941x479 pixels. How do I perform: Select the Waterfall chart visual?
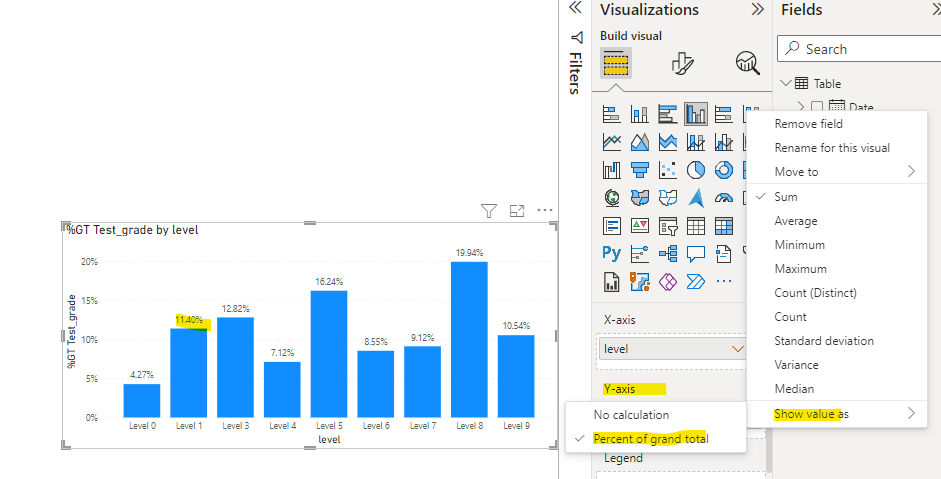tap(612, 170)
